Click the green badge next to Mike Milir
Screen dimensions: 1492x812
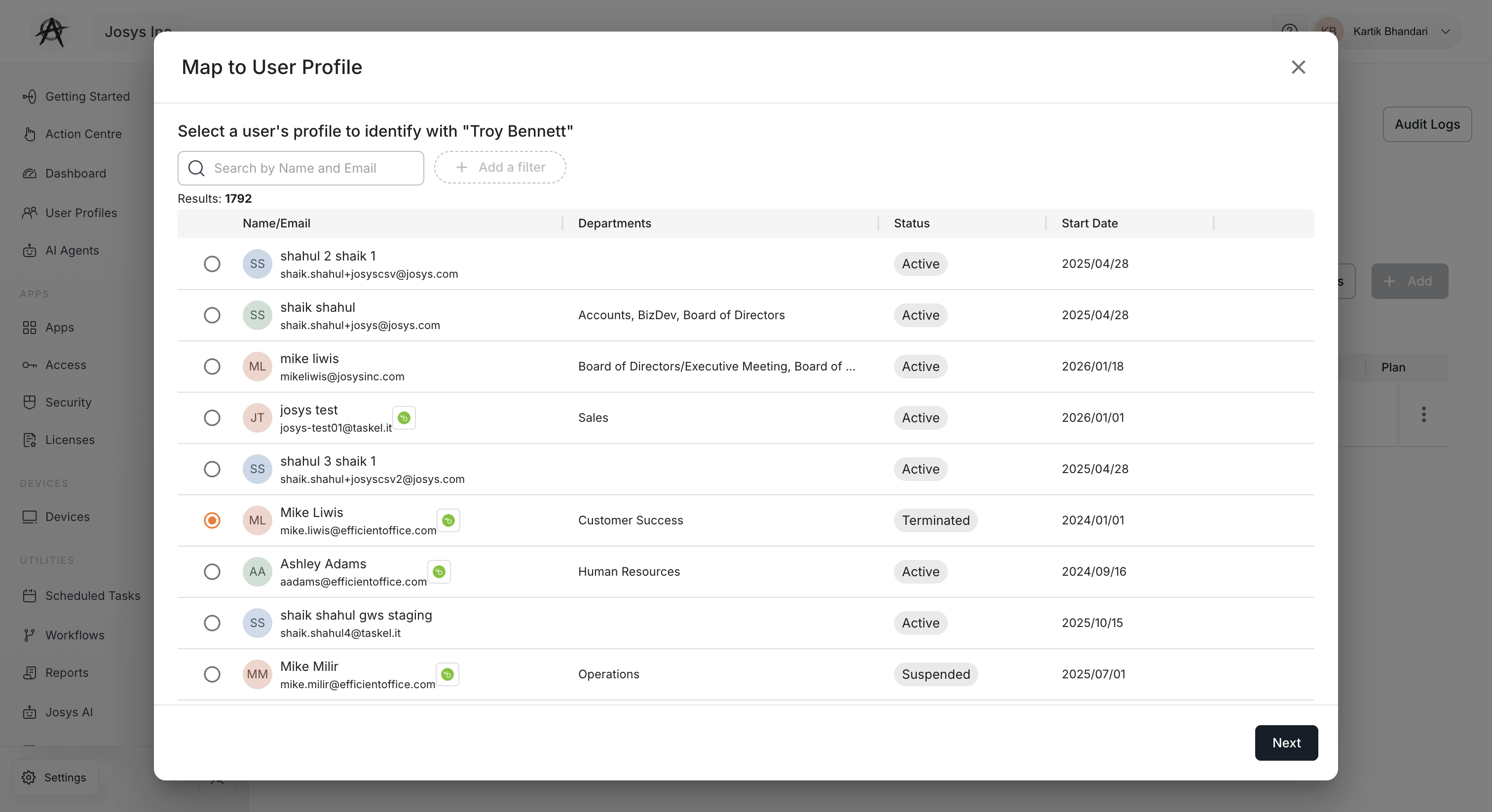click(447, 674)
